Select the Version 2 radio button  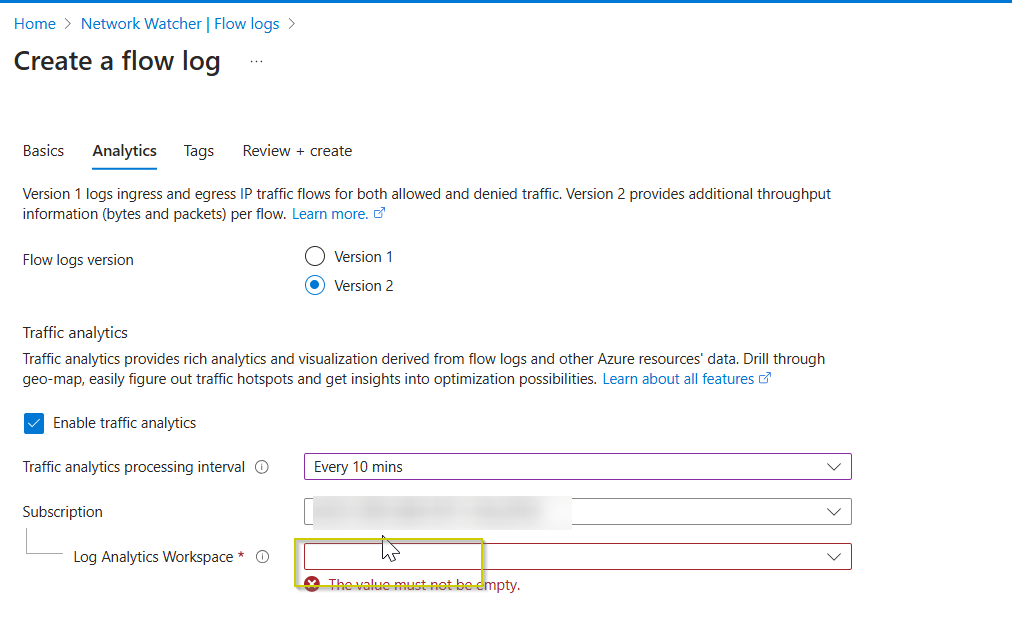click(315, 286)
